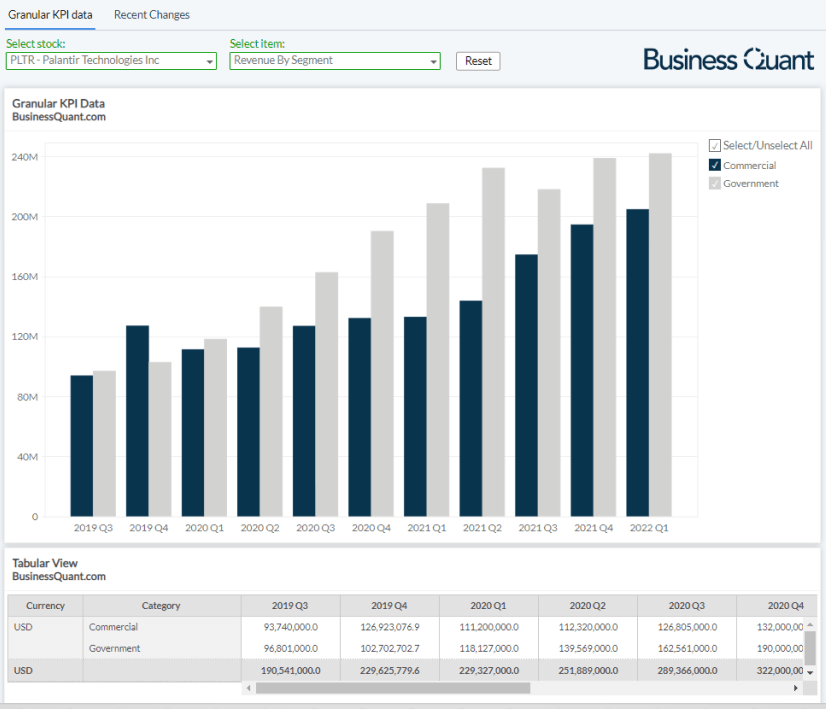Uncheck the Commercial series checkbox

tap(715, 165)
